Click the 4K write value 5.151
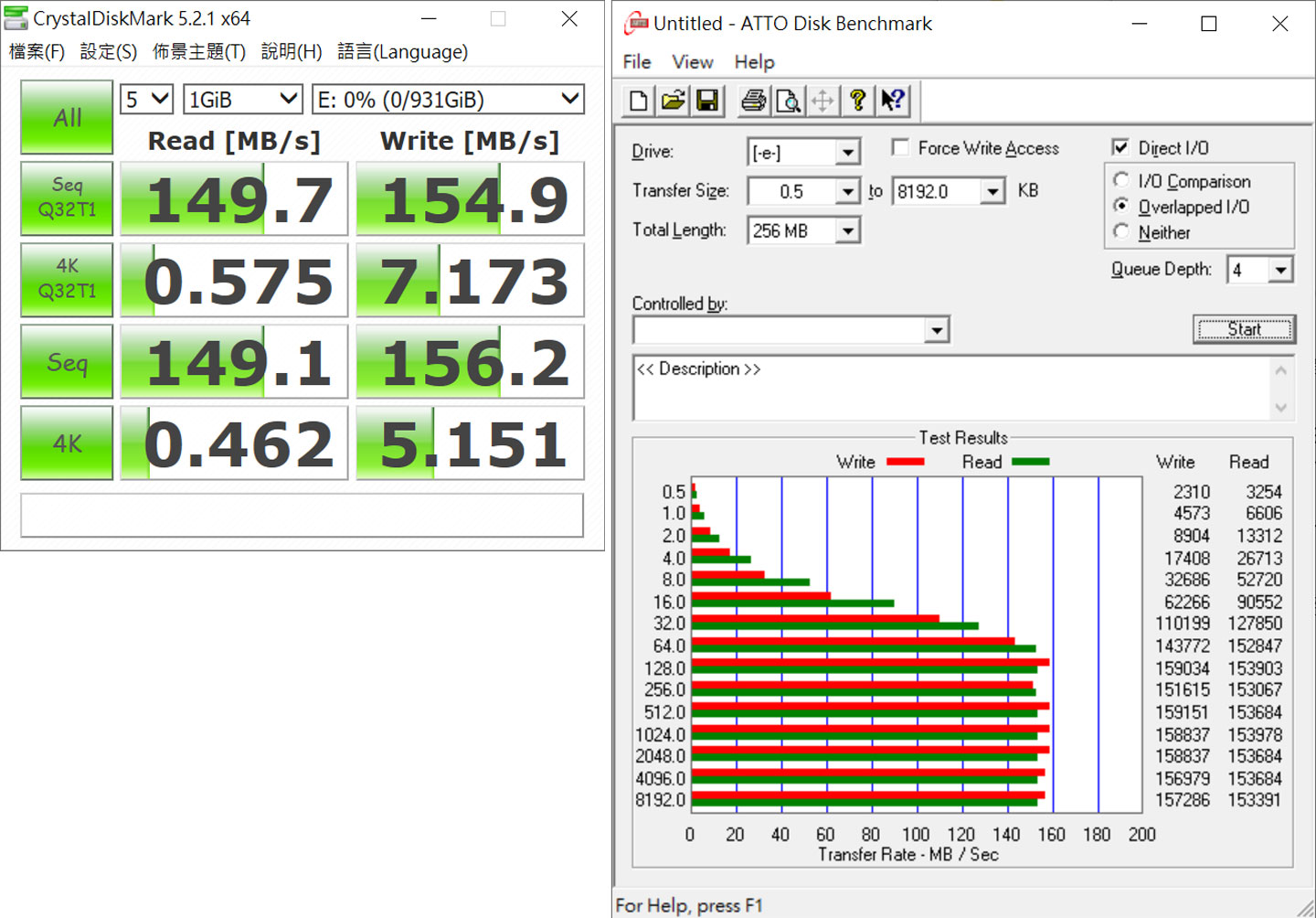Image resolution: width=1316 pixels, height=918 pixels. 470,443
